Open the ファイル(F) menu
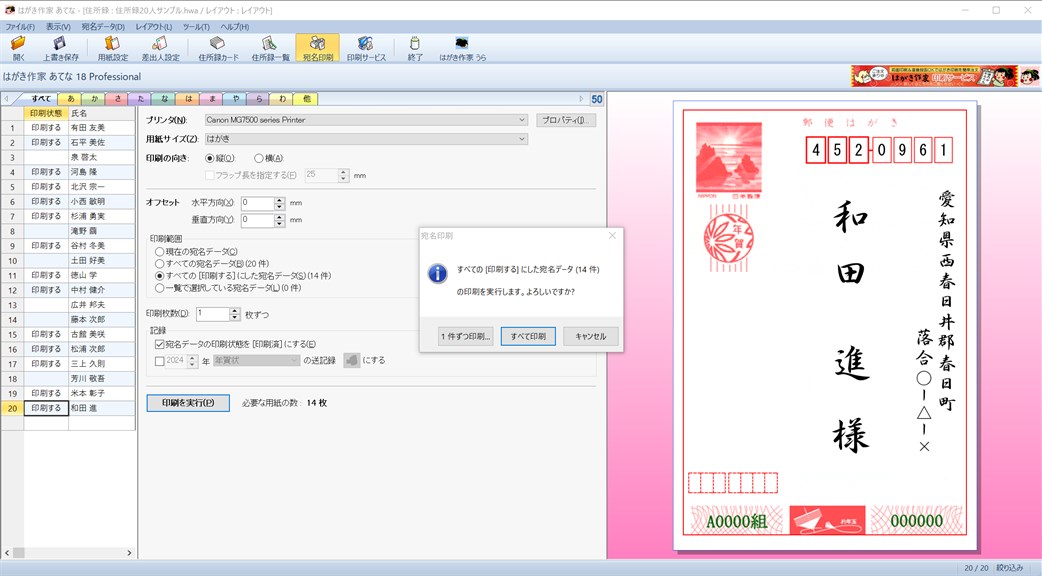This screenshot has height=576, width=1042. 20,27
